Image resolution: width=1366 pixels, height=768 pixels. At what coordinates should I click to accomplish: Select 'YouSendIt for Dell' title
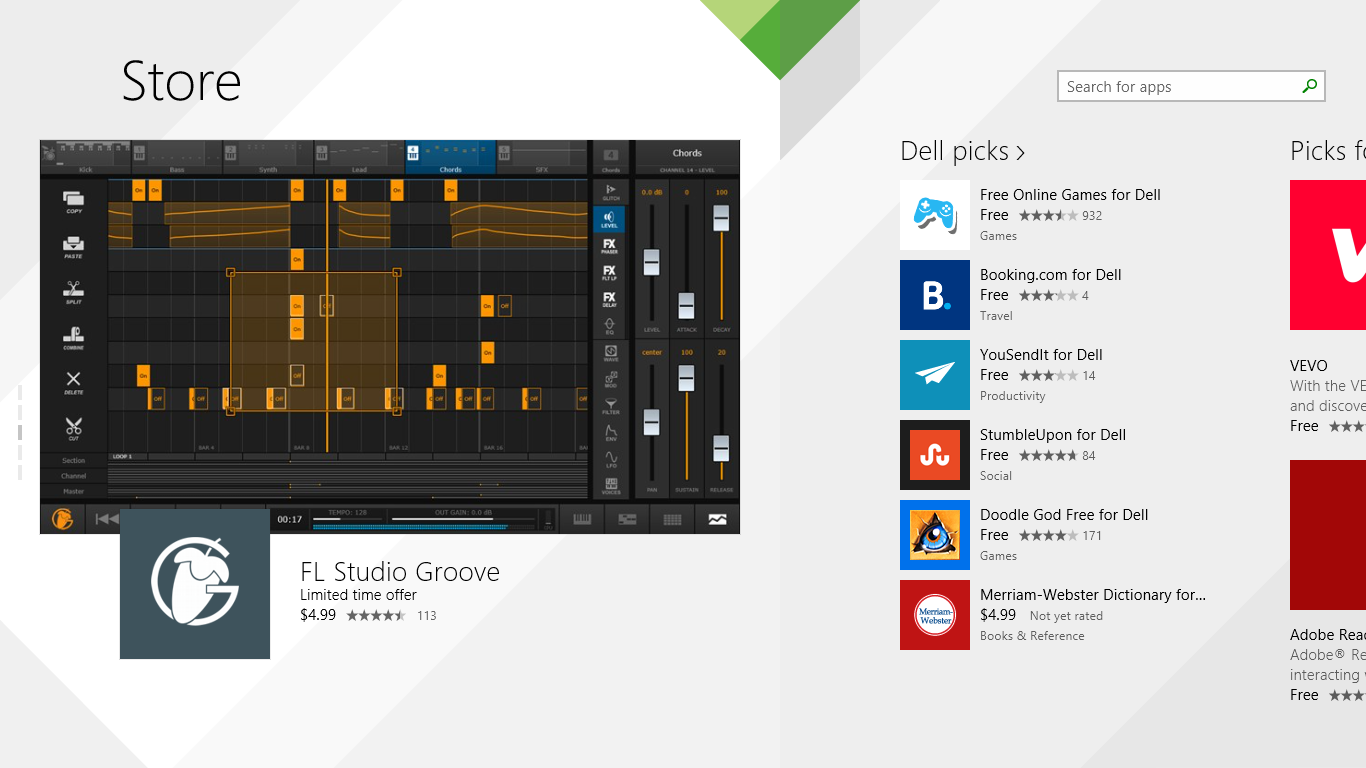1041,355
